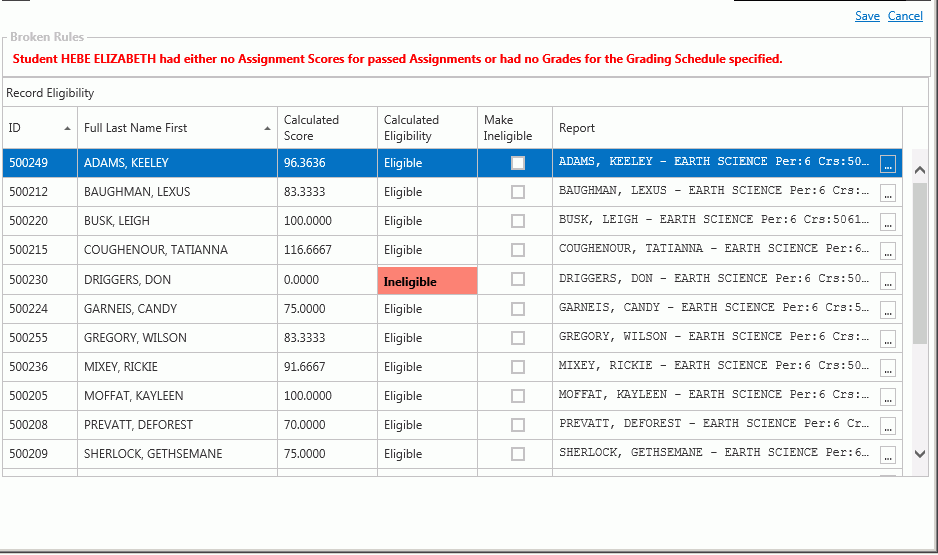This screenshot has height=555, width=938.
Task: Check Make Ineligible for ADAMS, KEELEY
Action: [517, 163]
